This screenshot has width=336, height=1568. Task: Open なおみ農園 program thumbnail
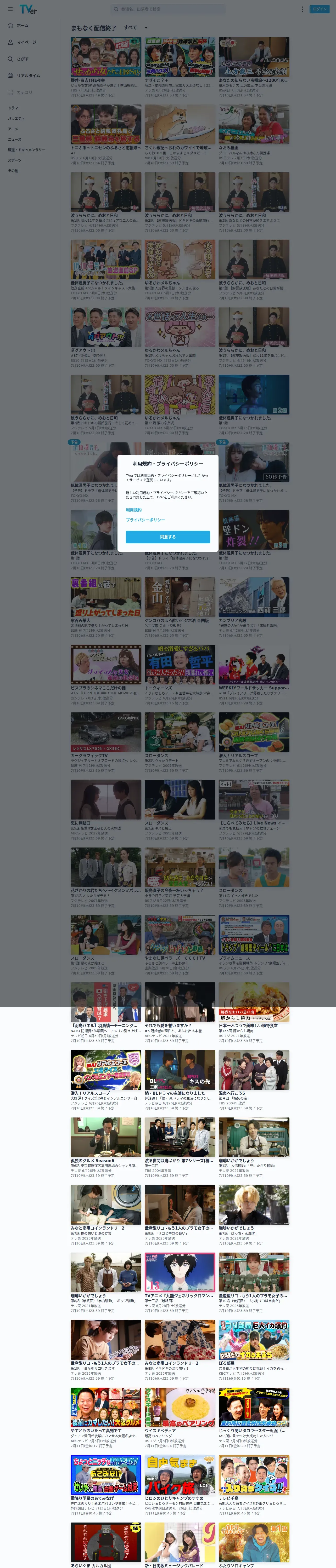coord(254,124)
